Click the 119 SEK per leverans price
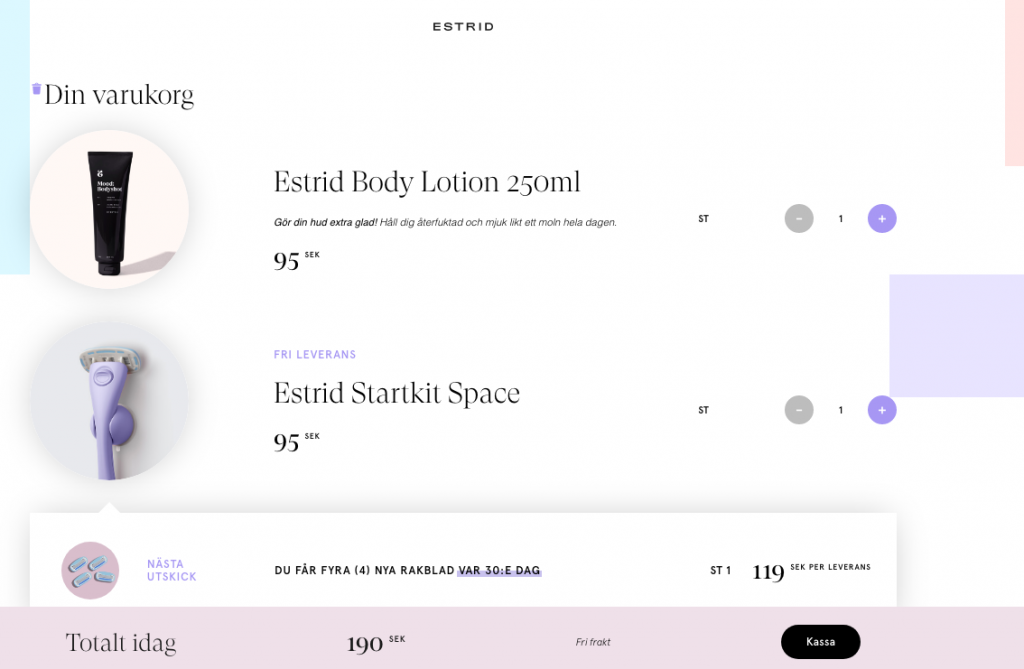This screenshot has height=669, width=1024. pyautogui.click(x=811, y=572)
